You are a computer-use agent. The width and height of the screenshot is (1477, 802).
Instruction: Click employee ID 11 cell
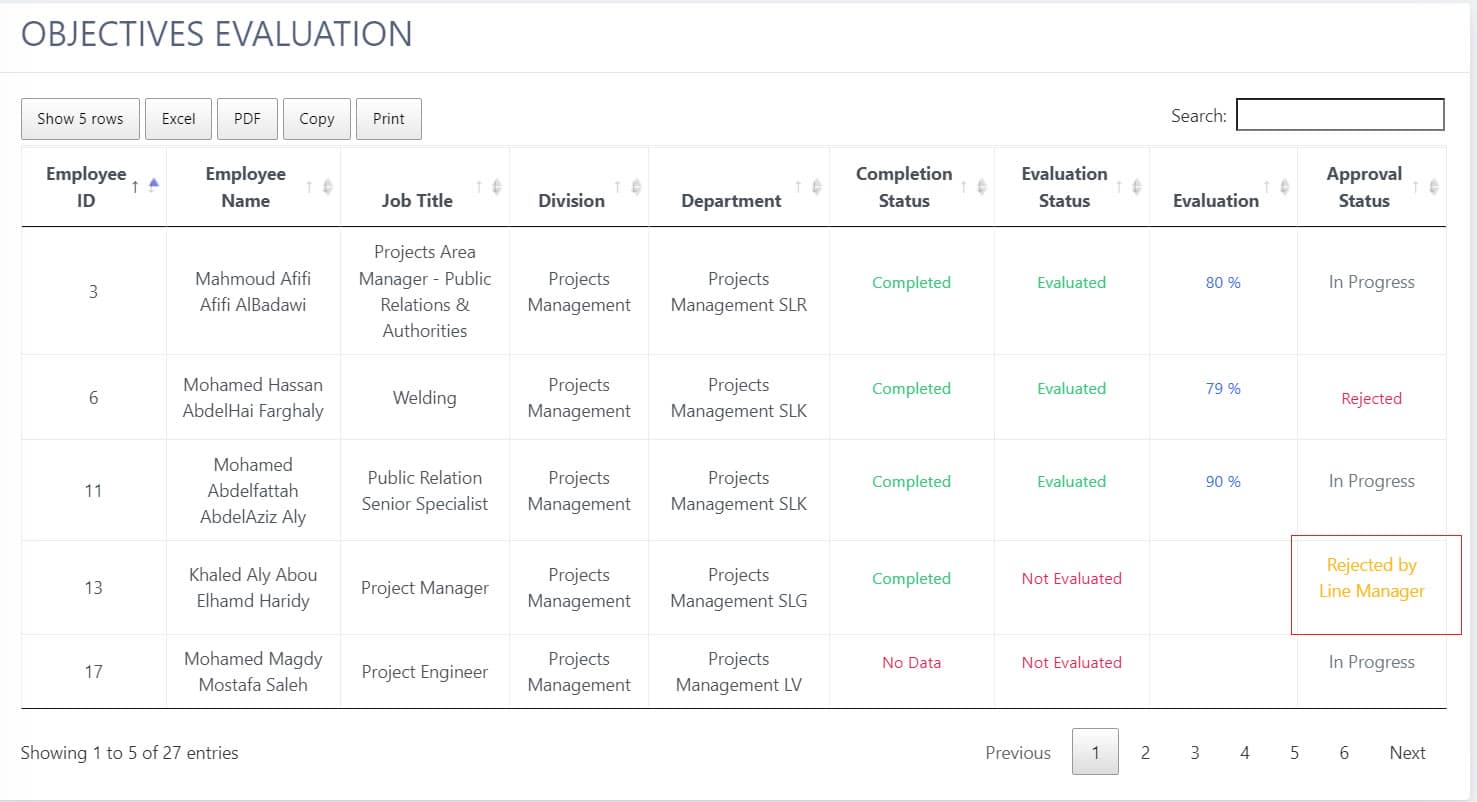click(94, 491)
